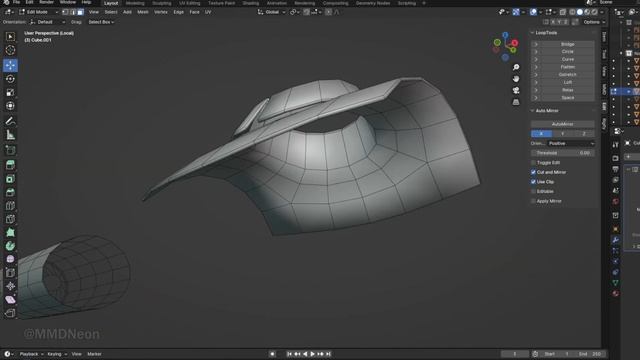The image size is (640, 360).
Task: Switch to the Modeling workspace tab
Action: (x=135, y=3)
